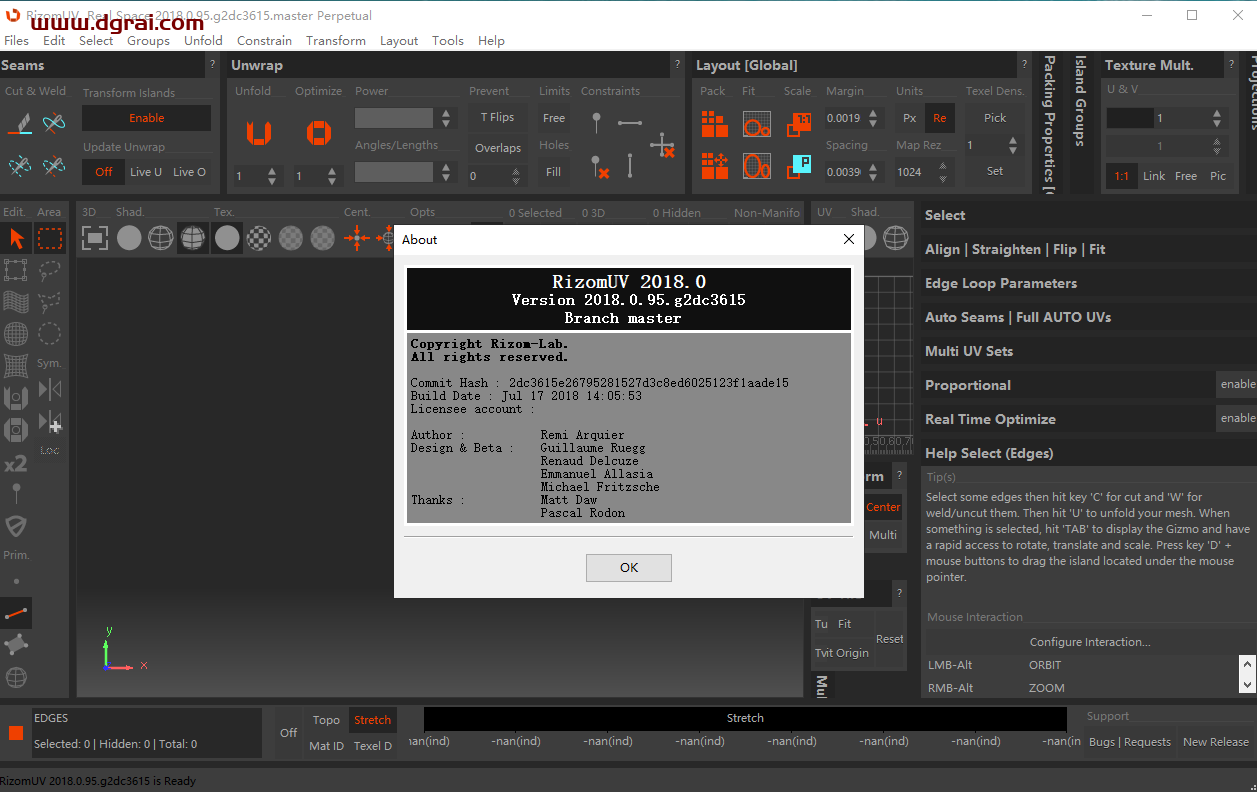The image size is (1257, 792).
Task: Click the Unfold iterations stepper
Action: coord(272,176)
